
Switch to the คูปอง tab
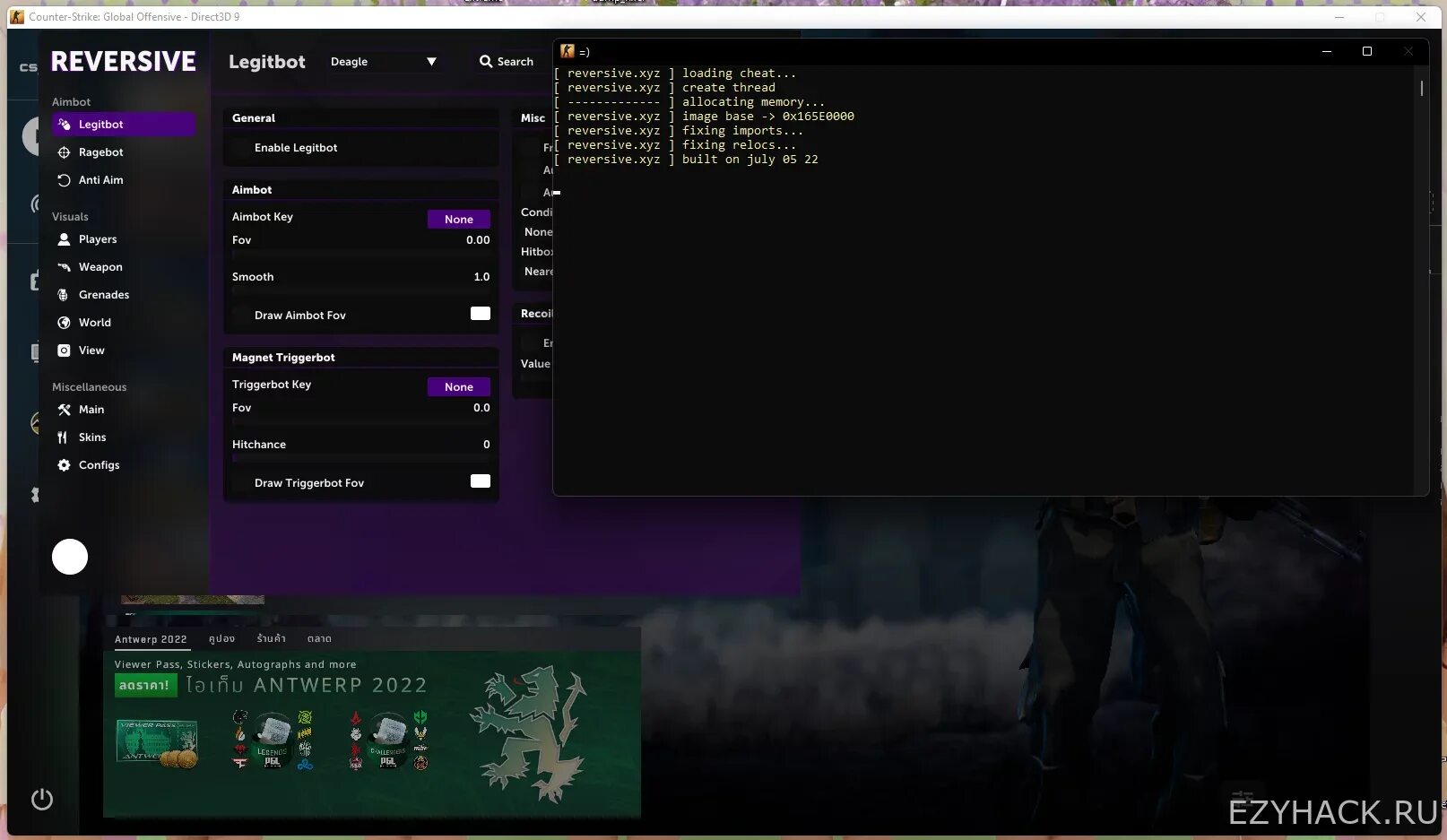221,639
